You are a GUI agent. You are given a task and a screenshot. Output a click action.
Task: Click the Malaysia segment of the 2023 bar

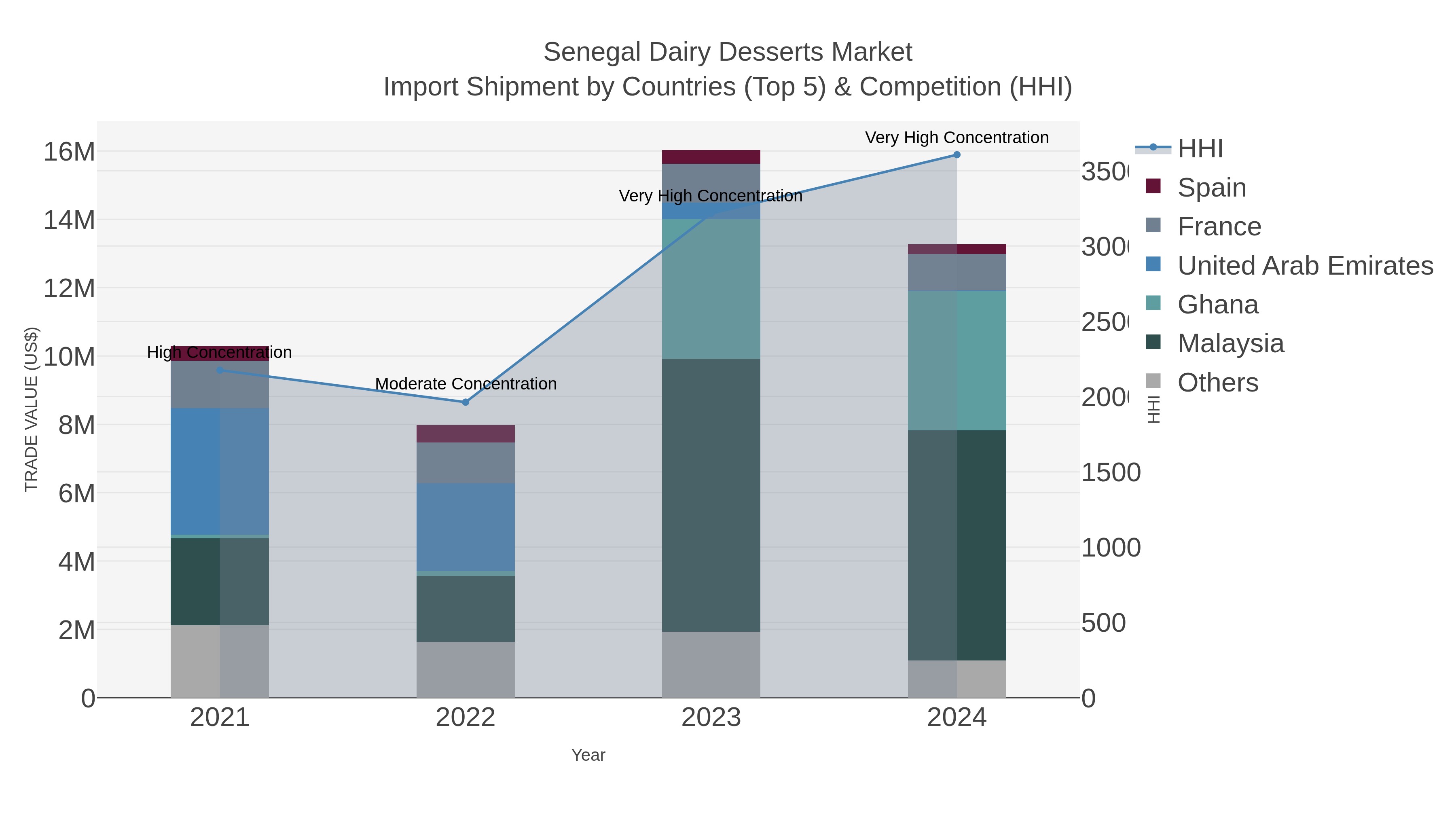pyautogui.click(x=711, y=495)
